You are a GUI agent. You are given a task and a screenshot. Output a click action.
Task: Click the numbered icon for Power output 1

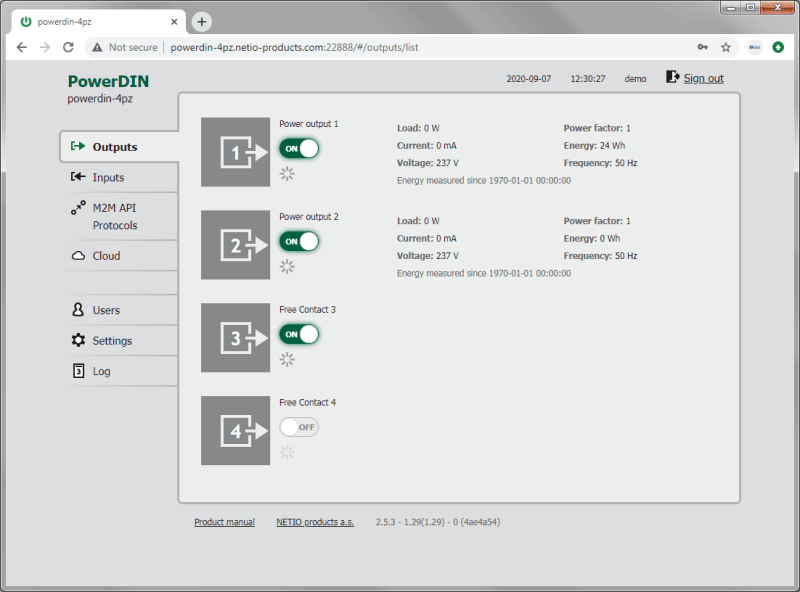[236, 152]
